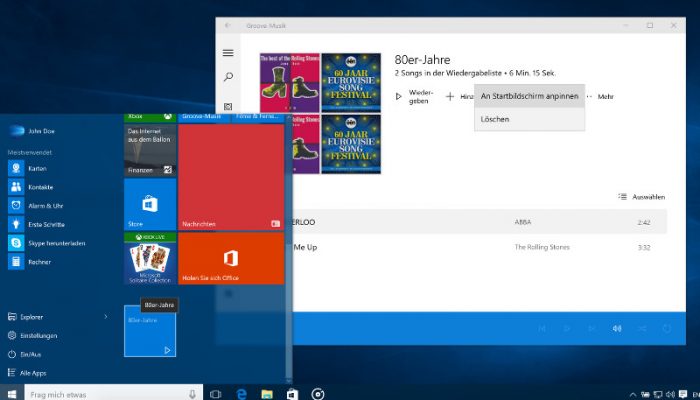The image size is (700, 400).
Task: Click the Holen Sie sich Office tile
Action: 231,258
